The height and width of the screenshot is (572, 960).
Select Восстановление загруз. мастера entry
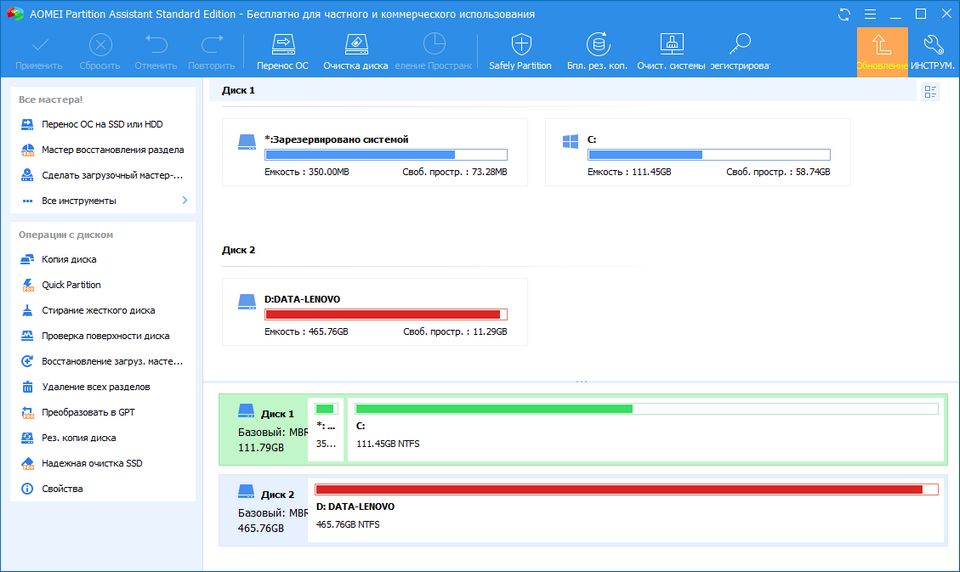click(x=112, y=361)
